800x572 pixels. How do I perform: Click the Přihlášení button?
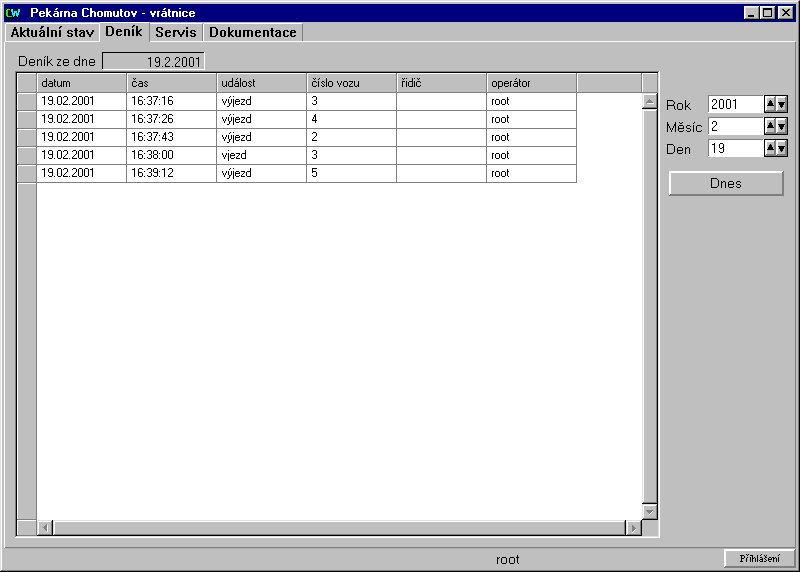coord(759,559)
